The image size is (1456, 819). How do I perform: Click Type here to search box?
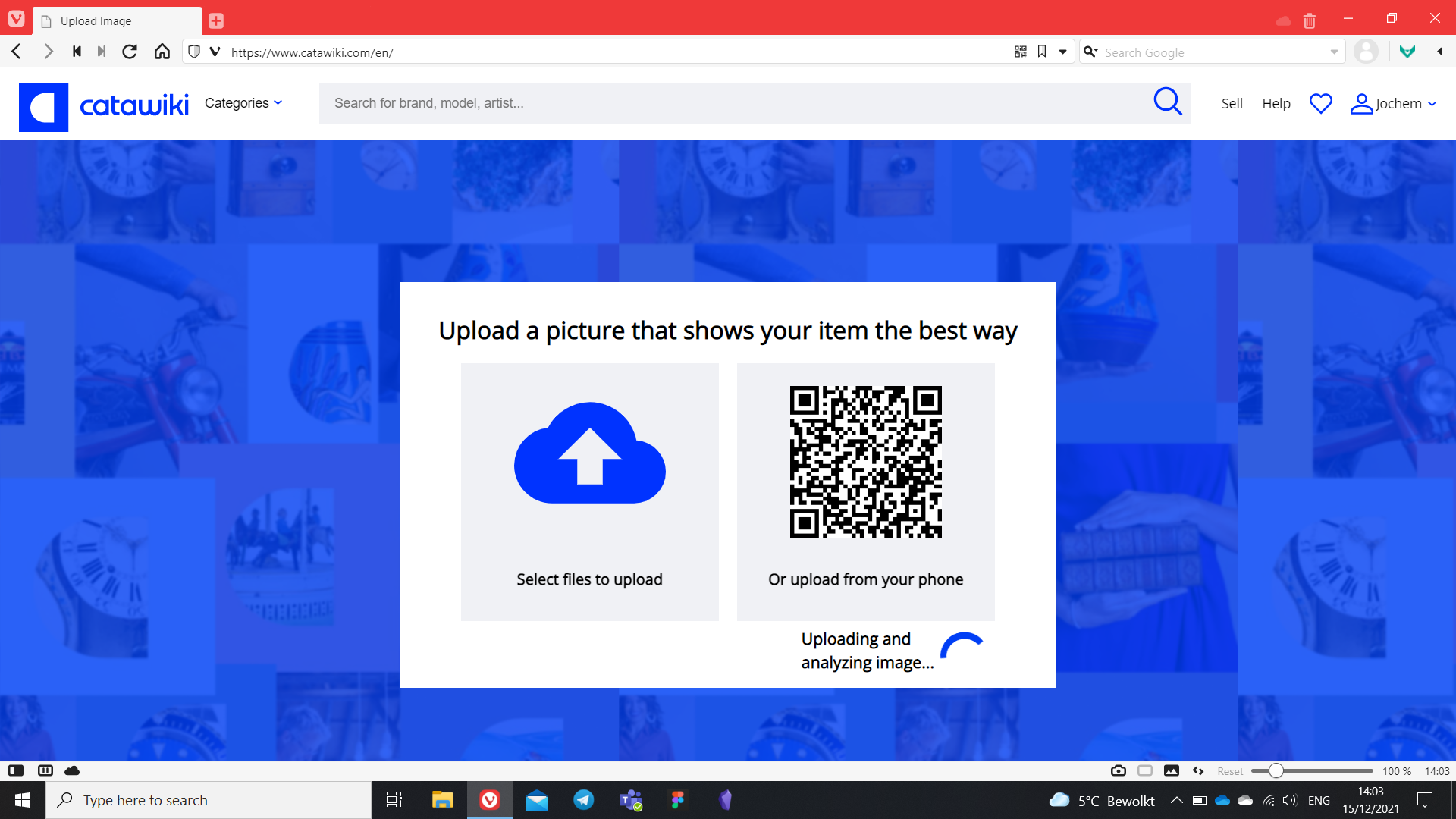pyautogui.click(x=209, y=800)
